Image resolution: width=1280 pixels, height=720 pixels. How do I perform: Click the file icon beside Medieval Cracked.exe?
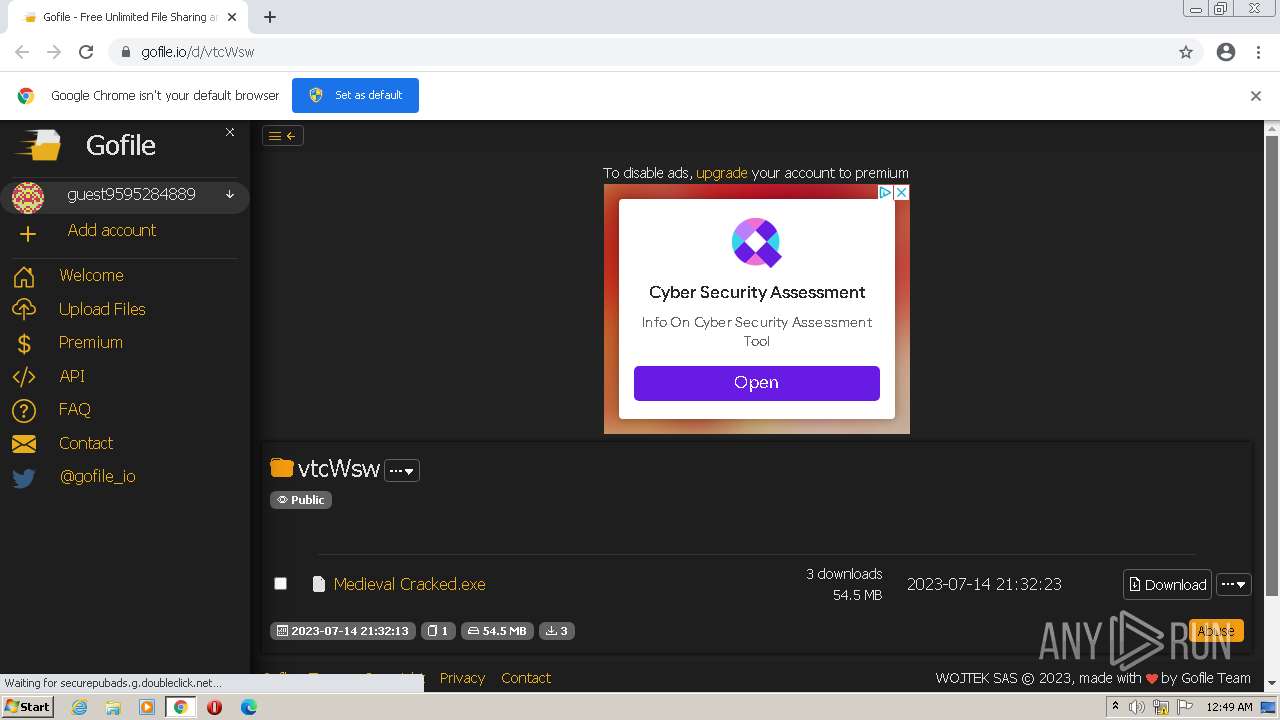pyautogui.click(x=319, y=584)
